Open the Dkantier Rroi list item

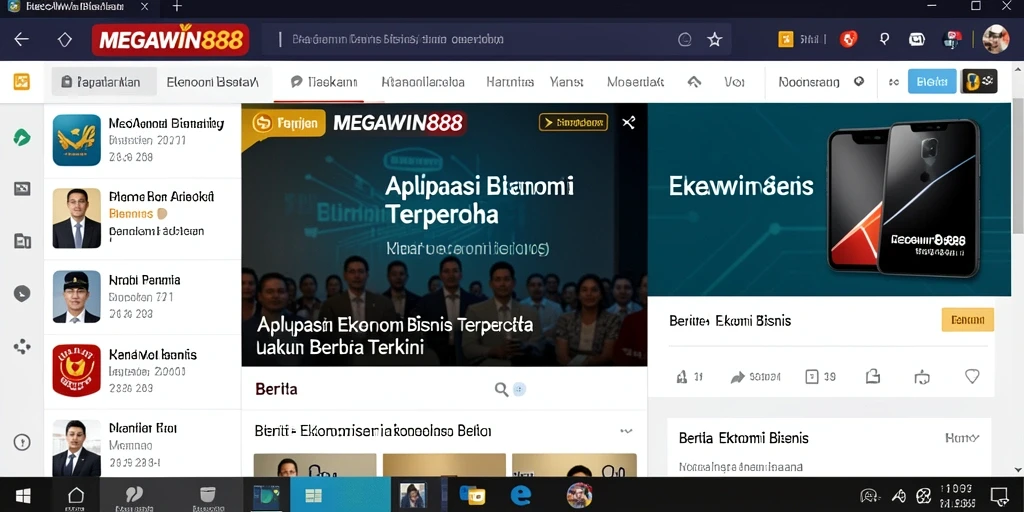point(142,445)
